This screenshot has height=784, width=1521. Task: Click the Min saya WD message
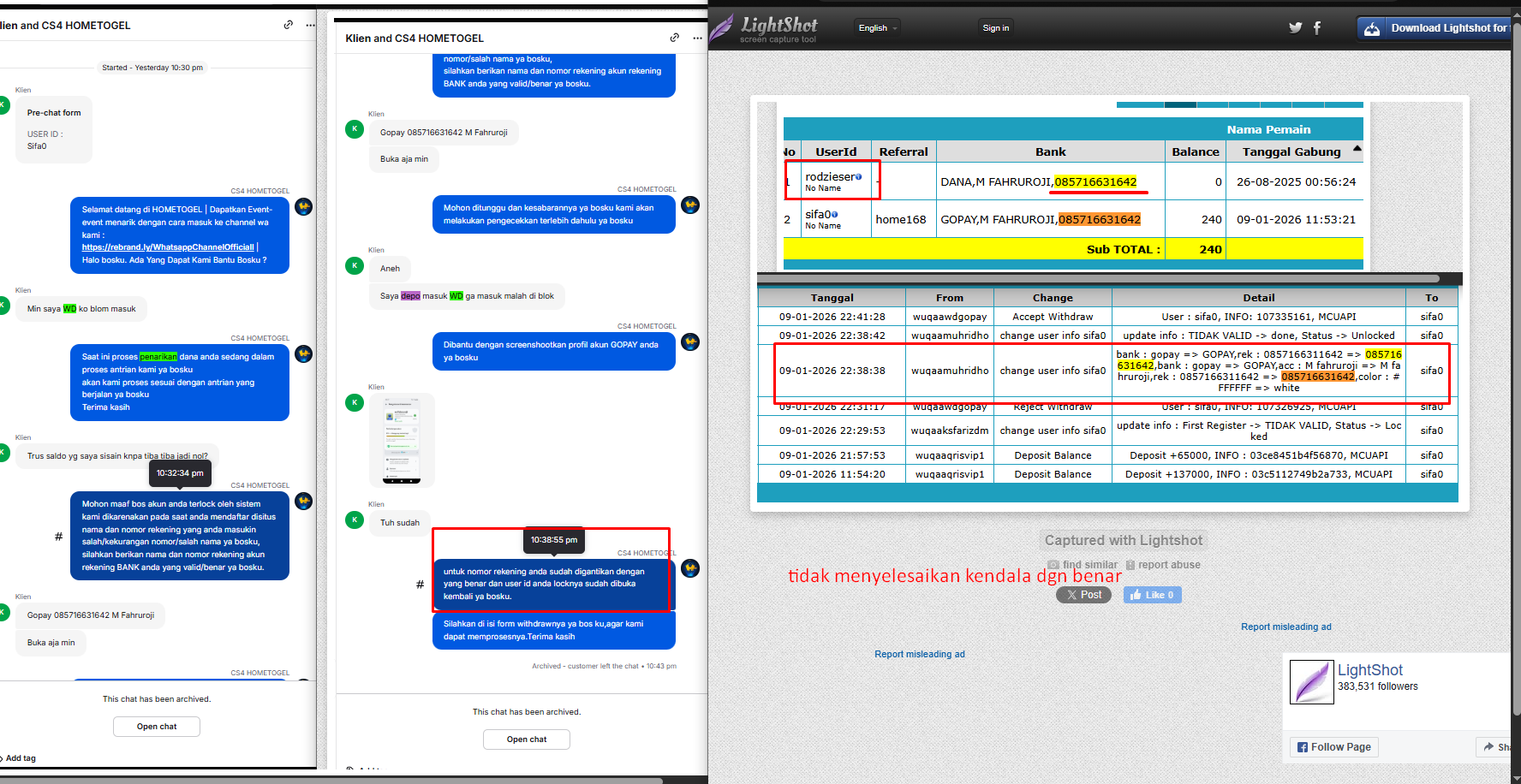[81, 309]
